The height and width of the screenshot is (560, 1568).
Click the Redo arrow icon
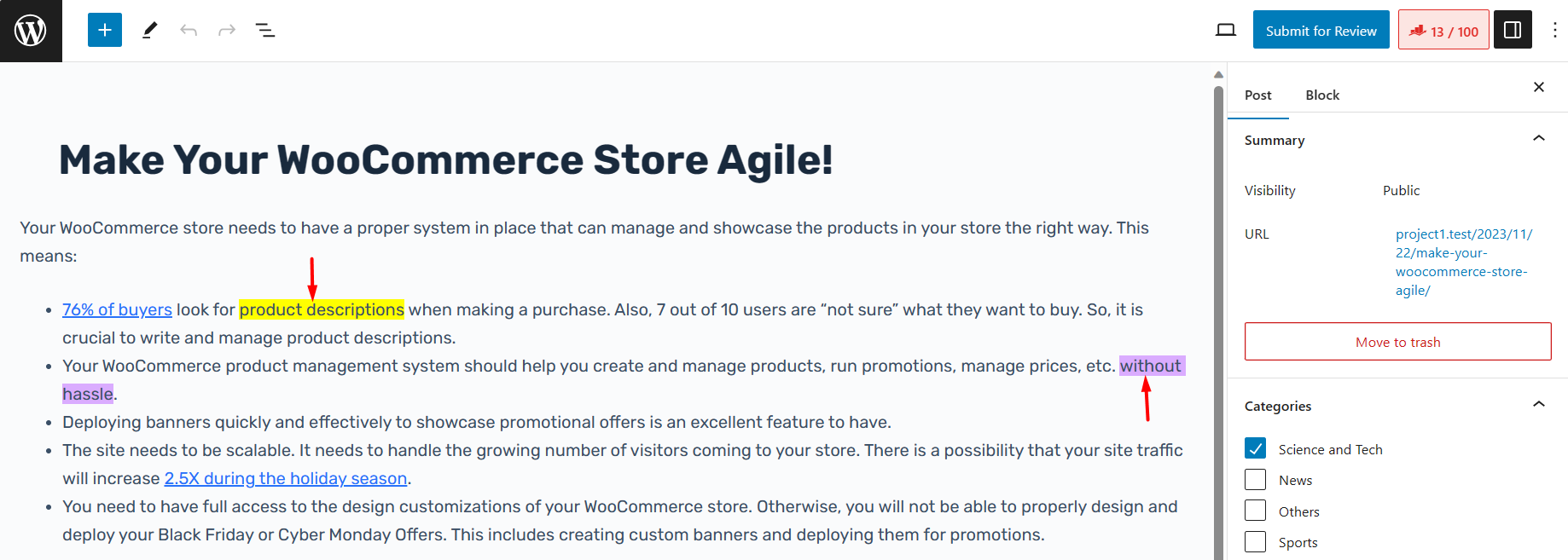(227, 31)
